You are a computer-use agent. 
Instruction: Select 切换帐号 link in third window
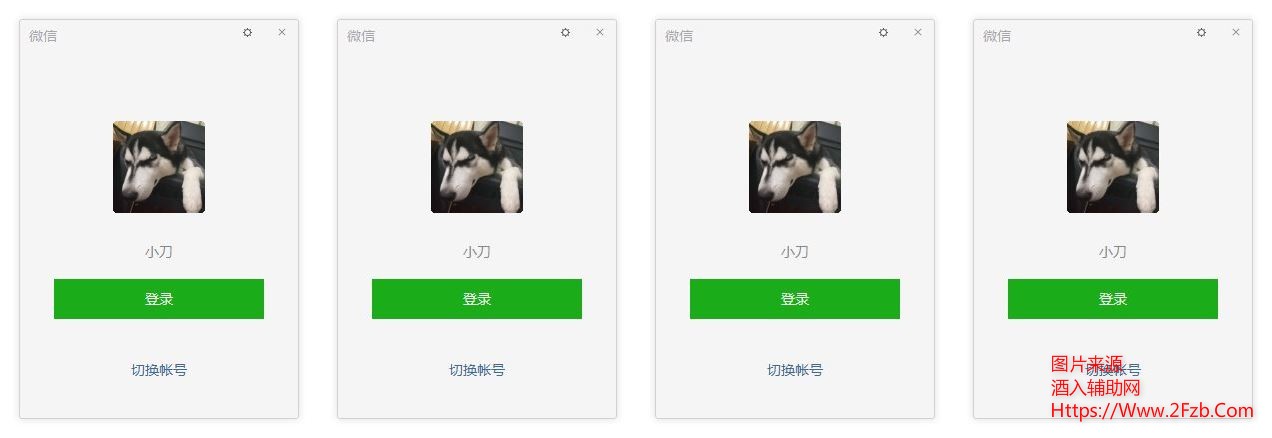click(x=795, y=370)
